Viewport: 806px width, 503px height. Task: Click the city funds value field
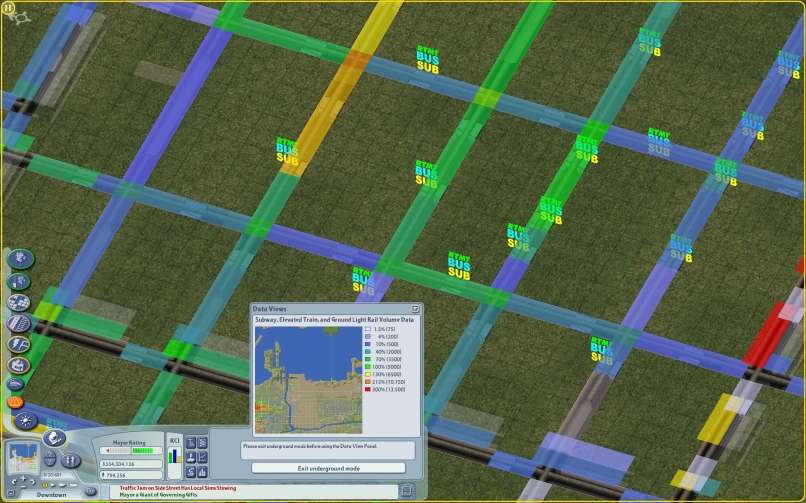131,463
